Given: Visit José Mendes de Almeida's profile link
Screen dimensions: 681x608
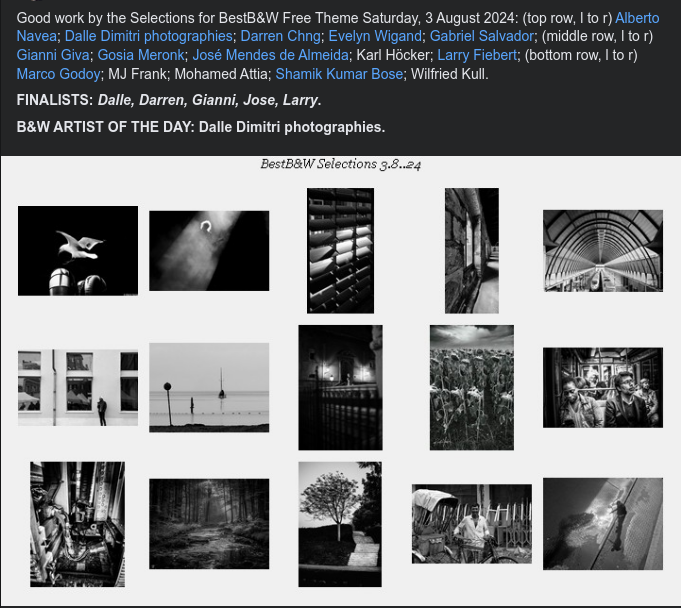Looking at the screenshot, I should 271,55.
